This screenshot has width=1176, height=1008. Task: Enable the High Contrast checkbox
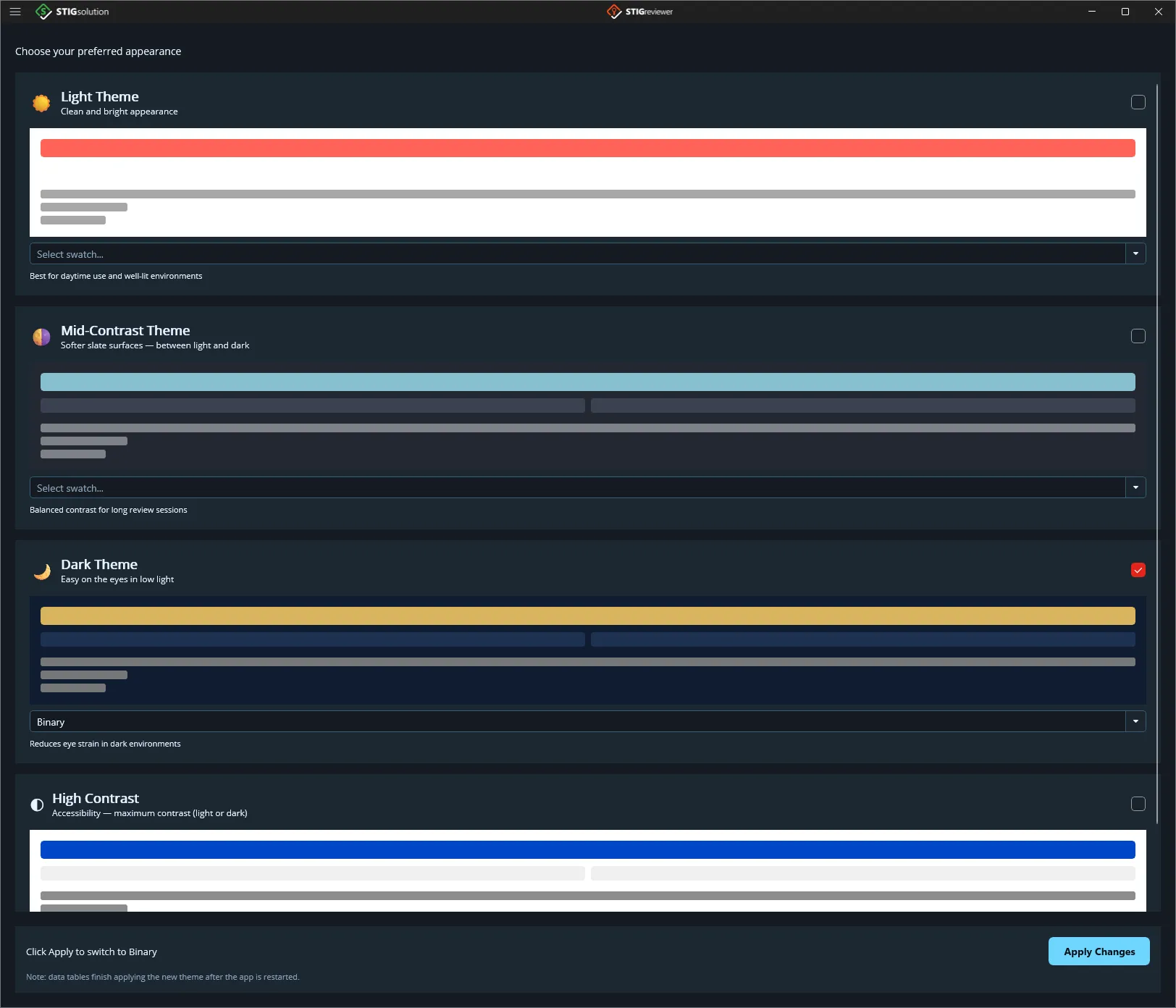click(x=1138, y=804)
